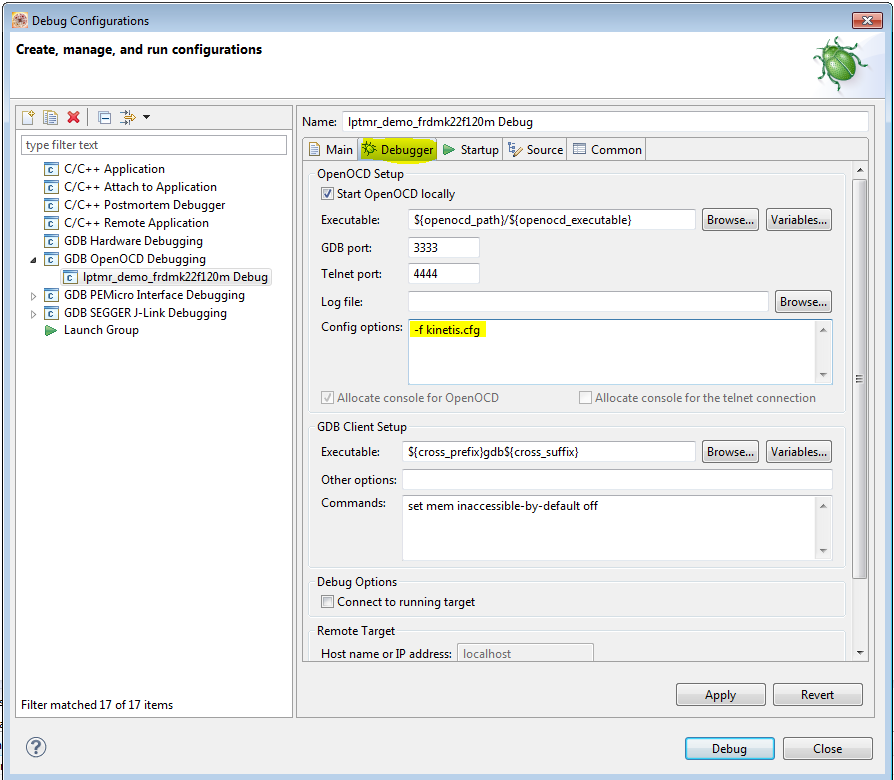
Task: Enable Allocate console for the telnet connection
Action: pos(584,398)
